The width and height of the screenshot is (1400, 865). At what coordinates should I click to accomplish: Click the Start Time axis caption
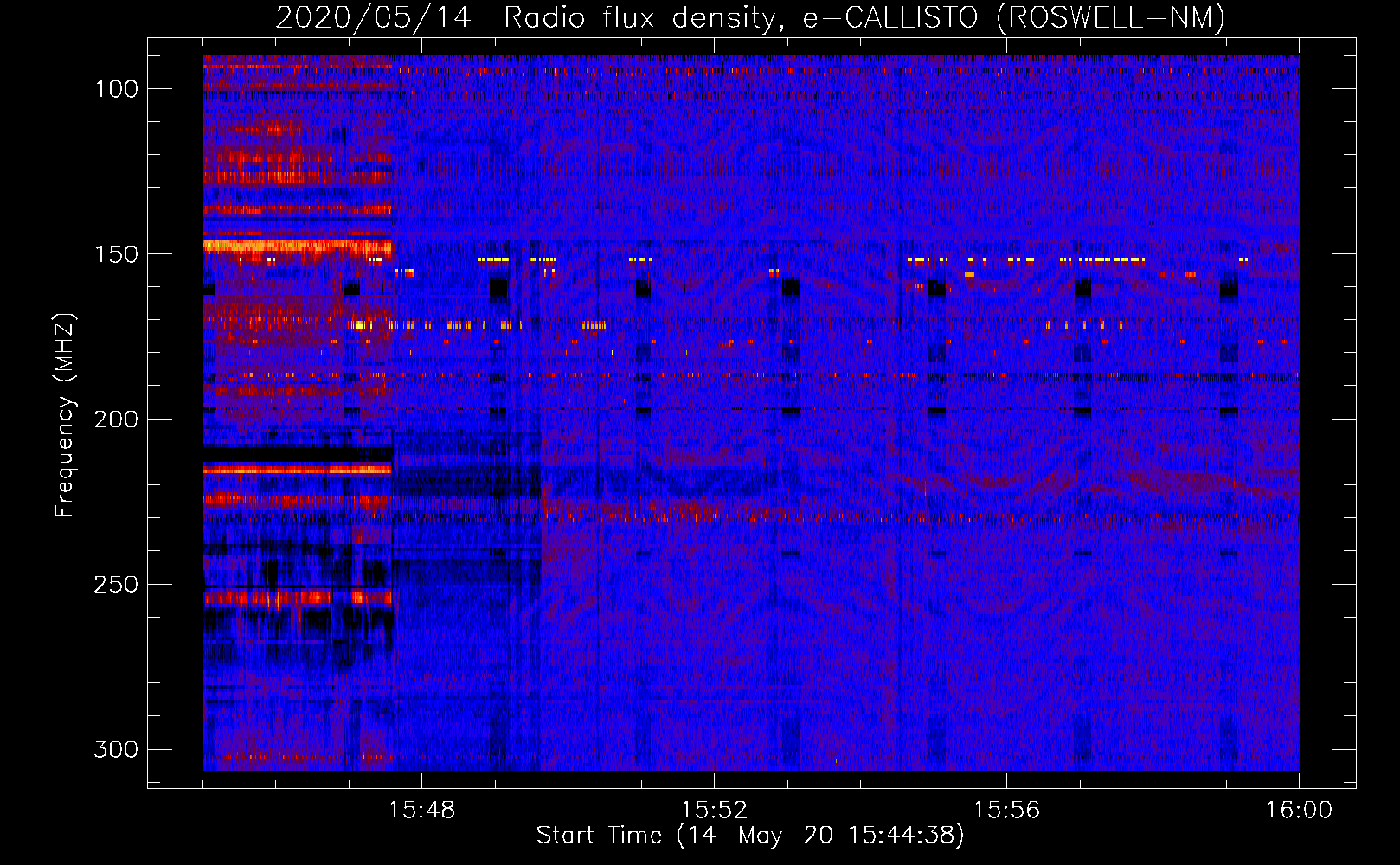(x=750, y=836)
